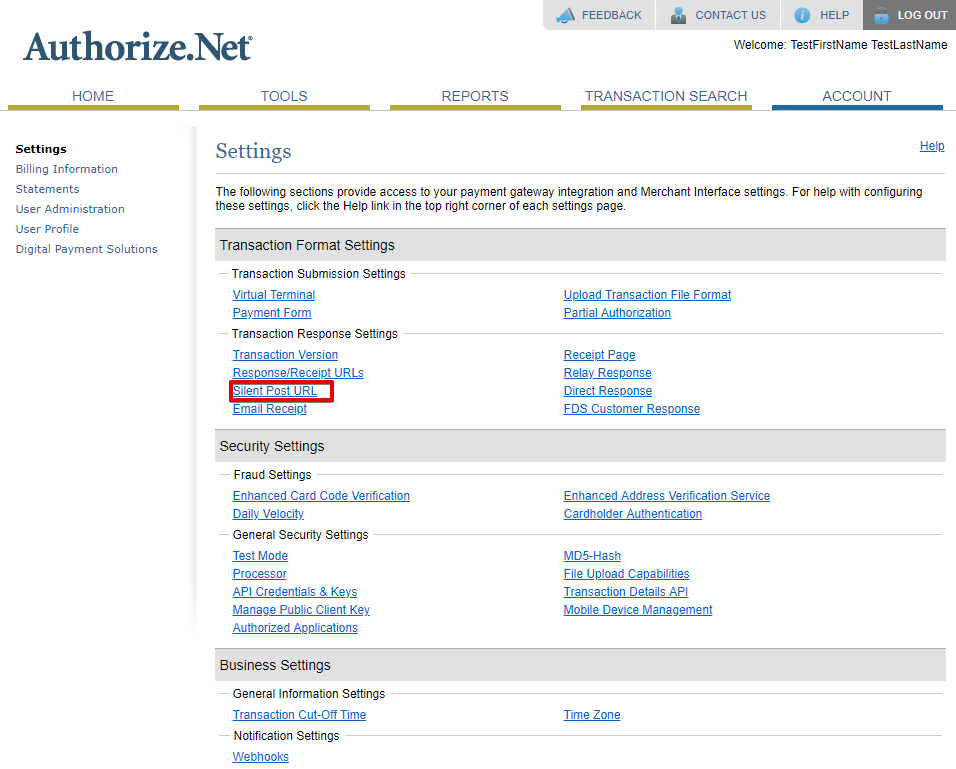This screenshot has width=956, height=769.
Task: Open the Authorized Applications link
Action: point(295,628)
